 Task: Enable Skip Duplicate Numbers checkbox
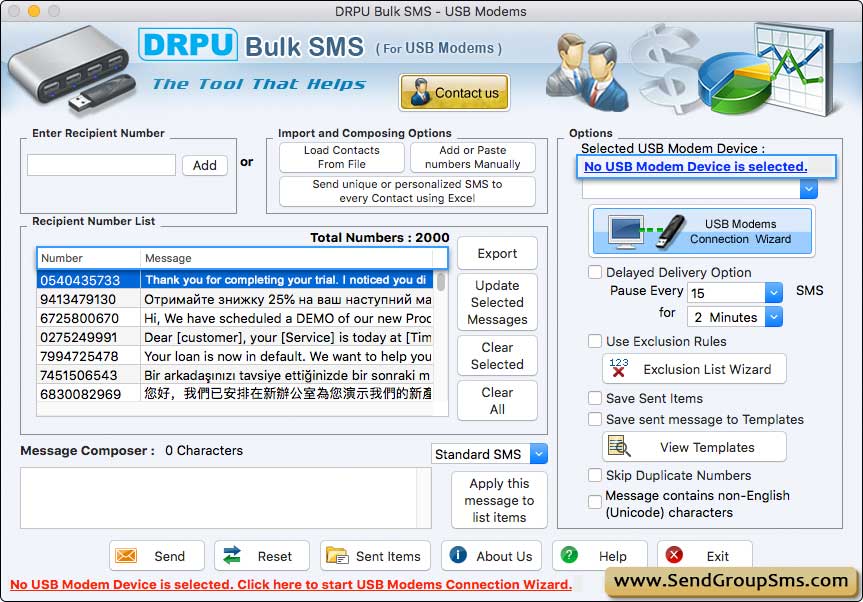595,475
